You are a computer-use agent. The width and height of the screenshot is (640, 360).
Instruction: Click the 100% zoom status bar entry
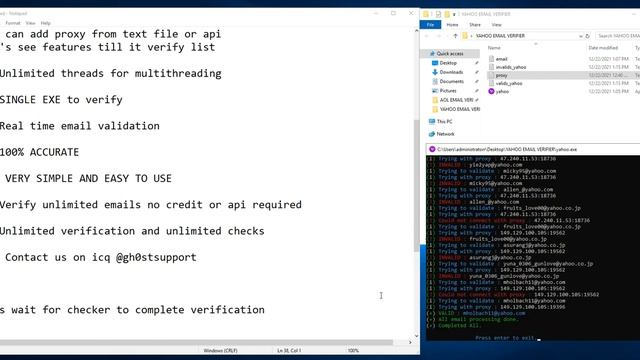pos(353,351)
